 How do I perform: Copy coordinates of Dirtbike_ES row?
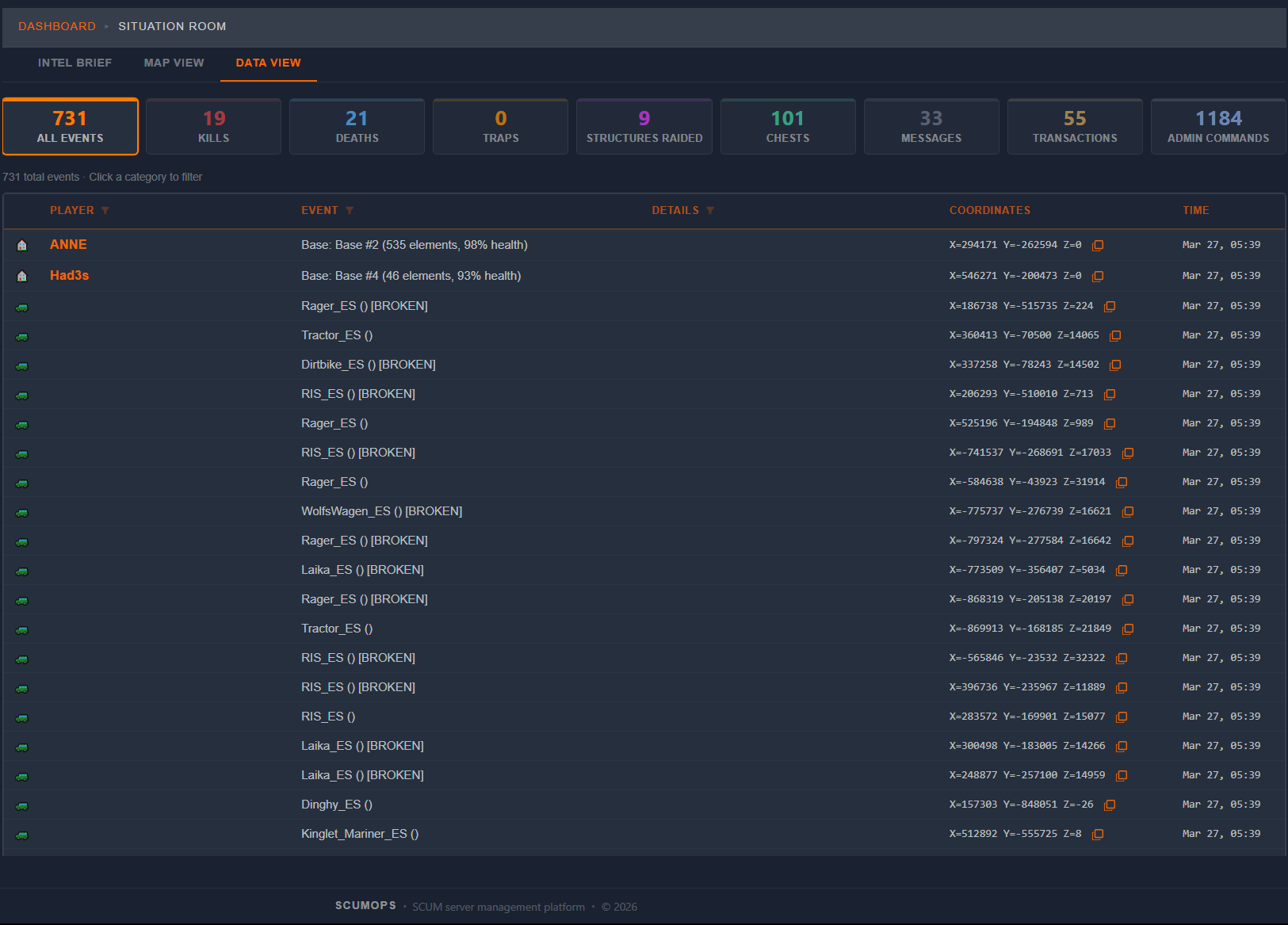tap(1115, 365)
